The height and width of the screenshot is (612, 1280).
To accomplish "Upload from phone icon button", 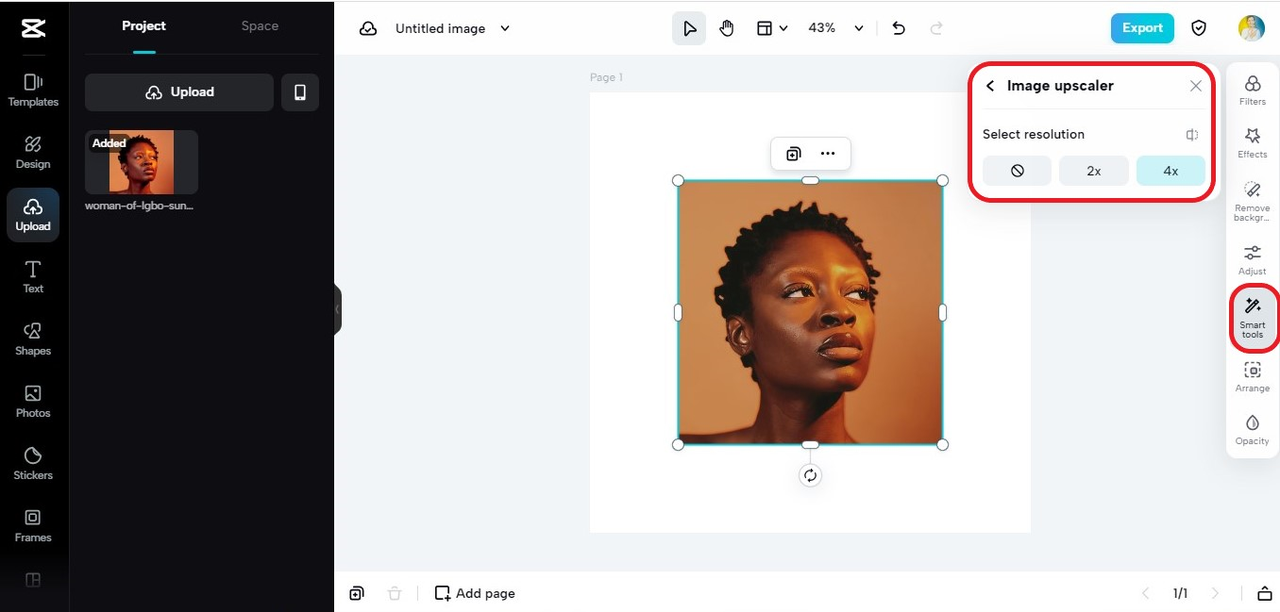I will tap(300, 92).
